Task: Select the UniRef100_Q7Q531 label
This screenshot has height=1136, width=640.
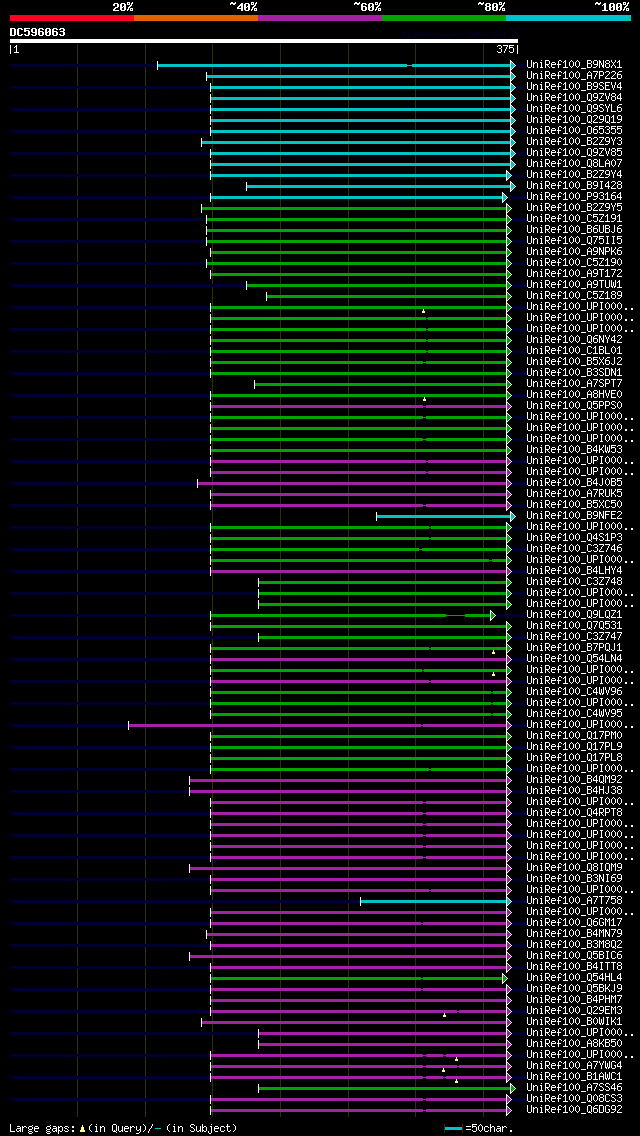Action: pyautogui.click(x=574, y=626)
